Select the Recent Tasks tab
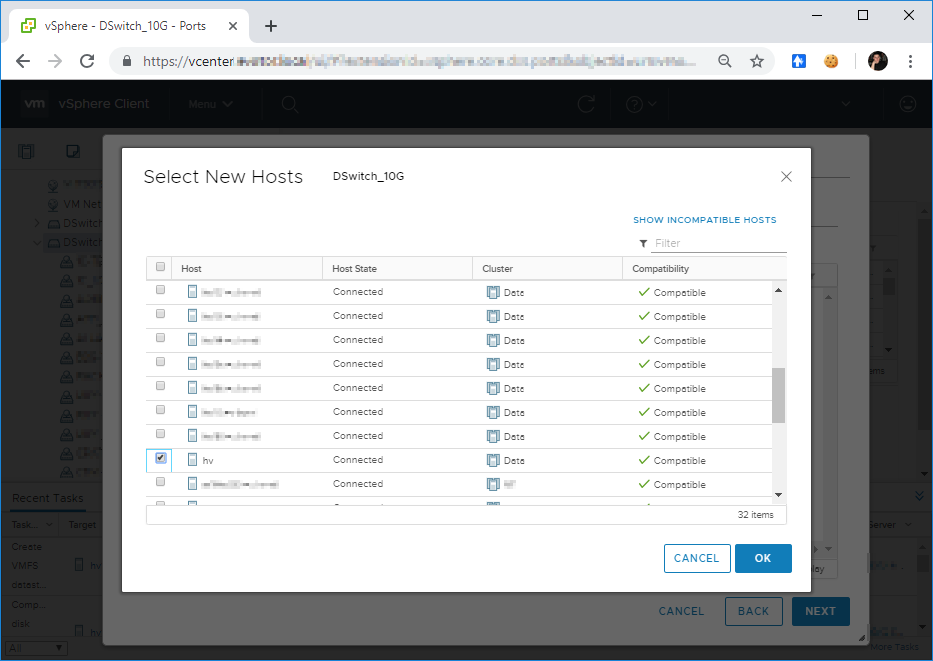 pyautogui.click(x=48, y=498)
